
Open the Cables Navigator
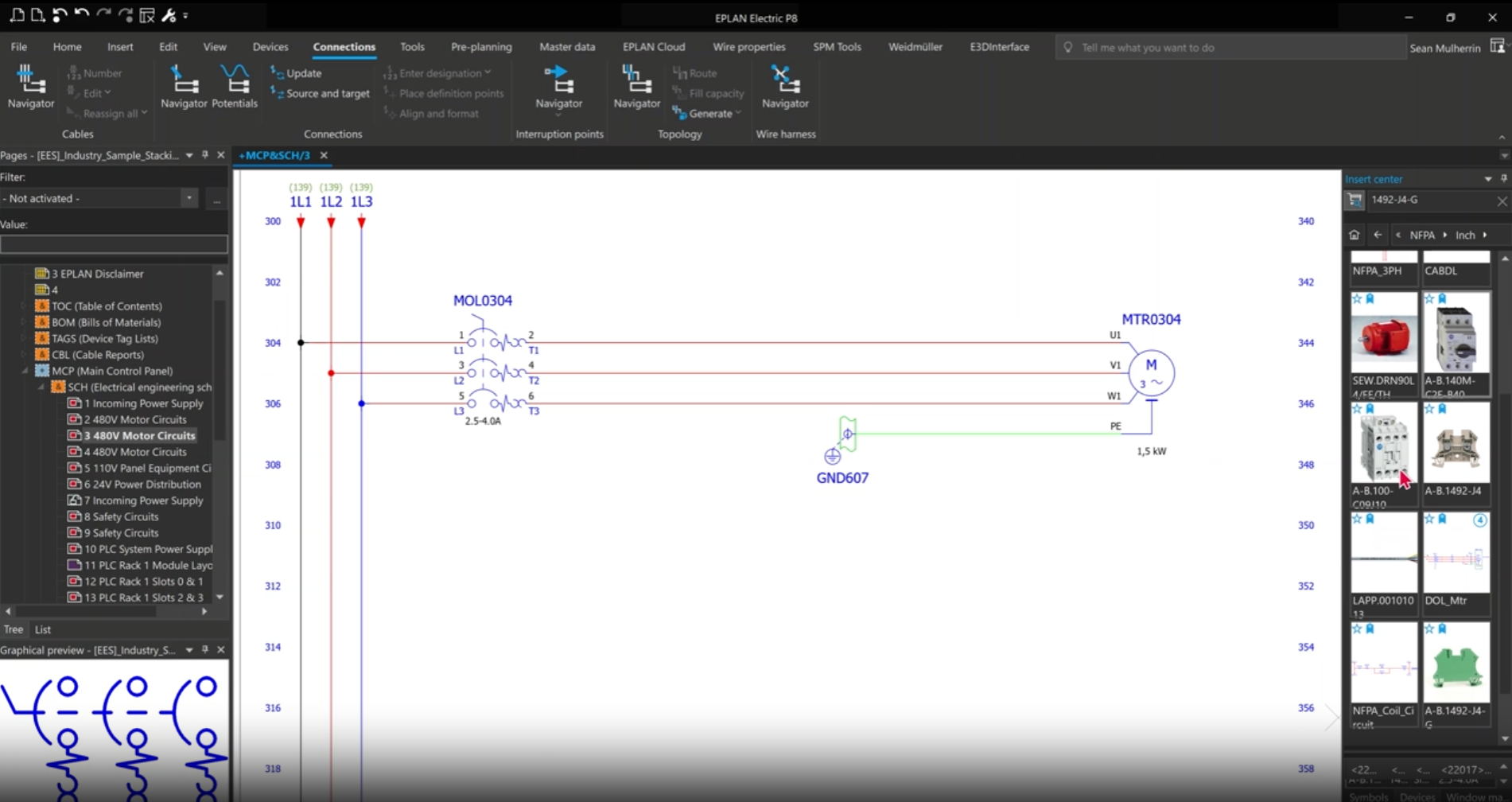pos(30,86)
